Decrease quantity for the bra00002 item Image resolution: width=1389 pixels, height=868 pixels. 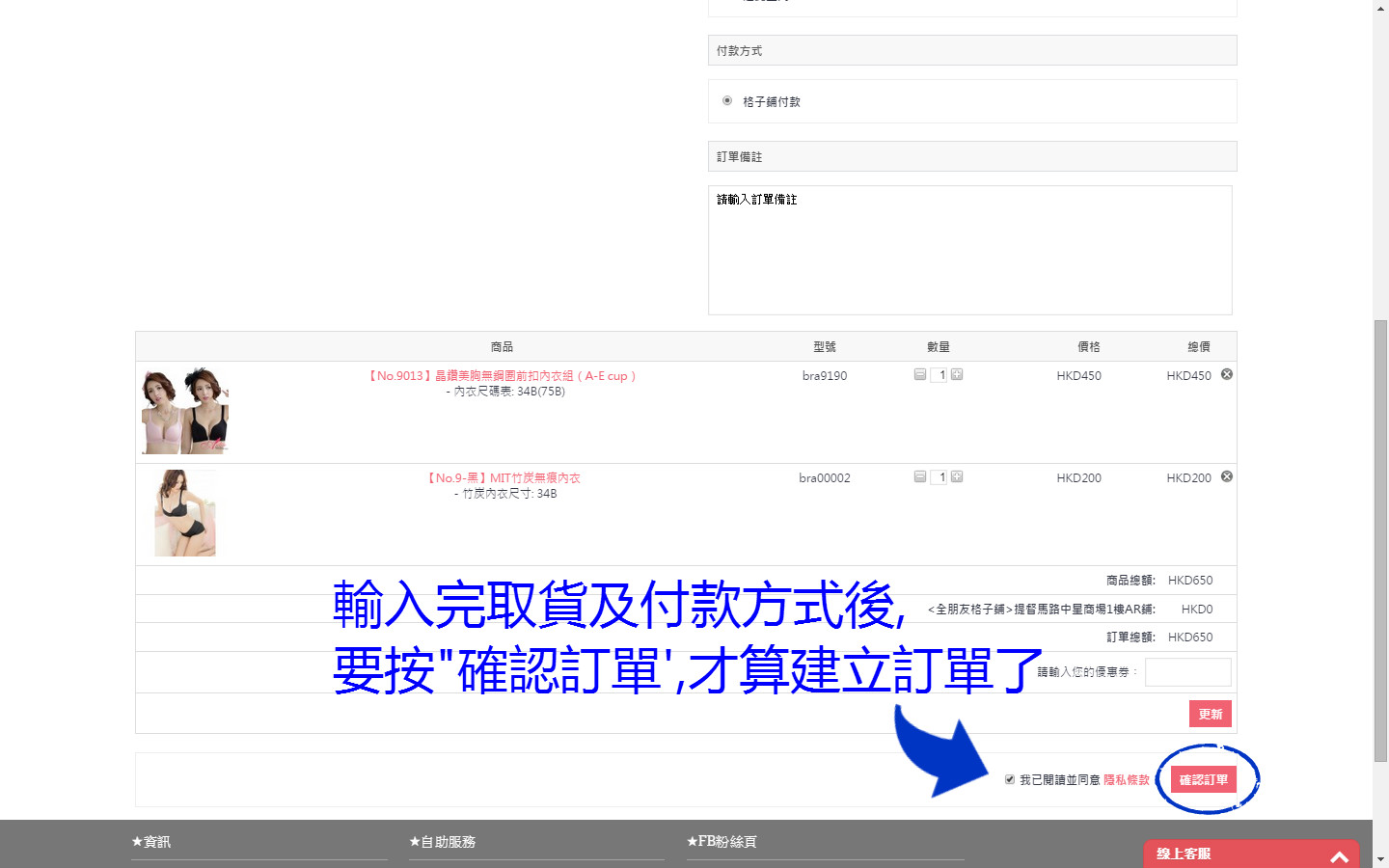(920, 476)
